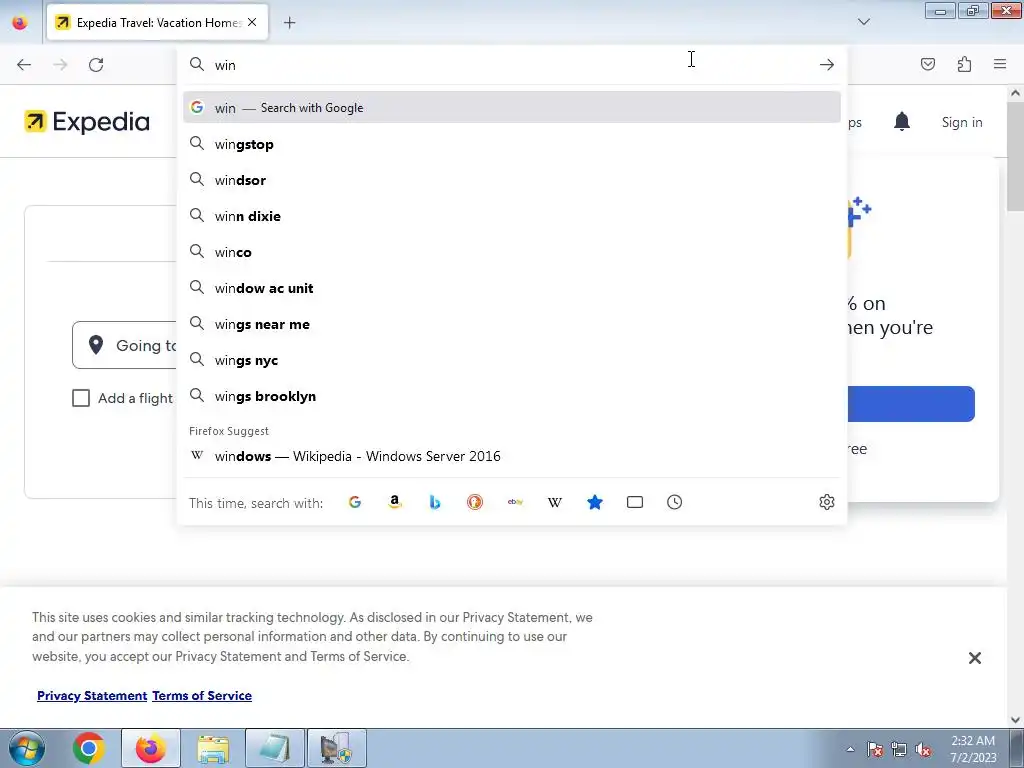Choose the 'wings nyc' suggestion
This screenshot has height=768, width=1024.
[512, 360]
